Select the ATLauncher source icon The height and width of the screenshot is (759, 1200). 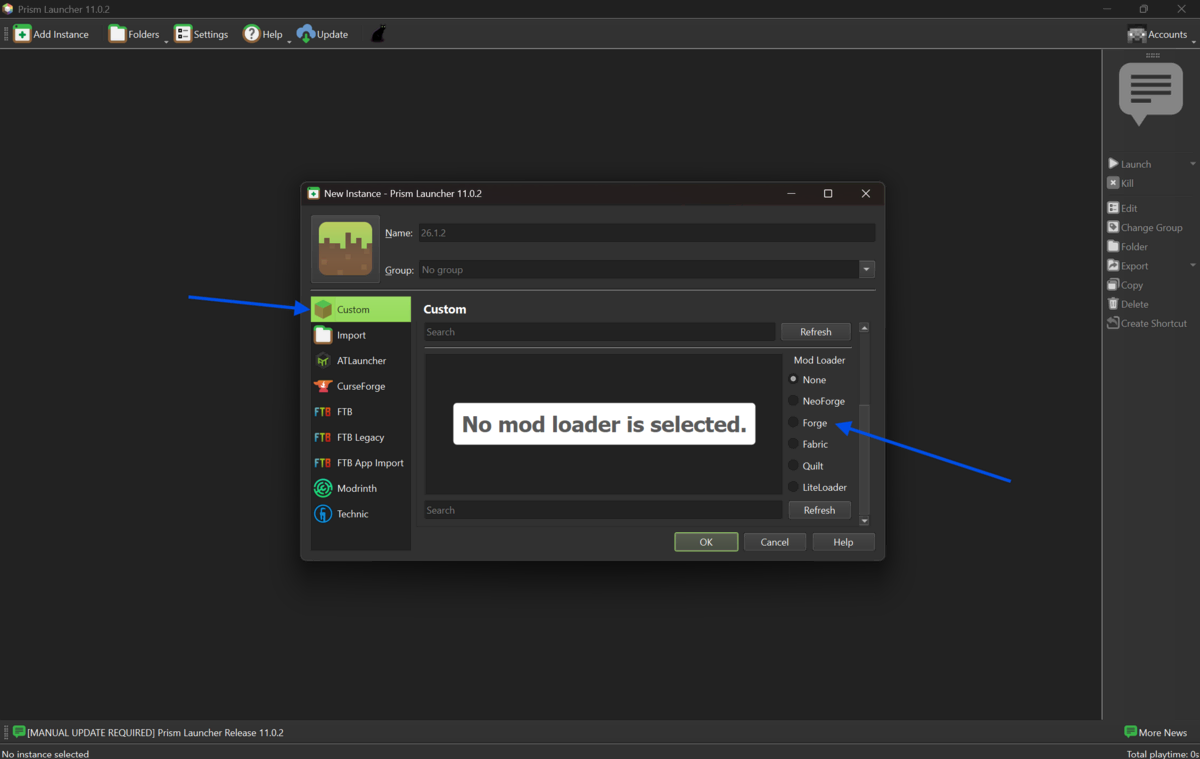pyautogui.click(x=323, y=361)
